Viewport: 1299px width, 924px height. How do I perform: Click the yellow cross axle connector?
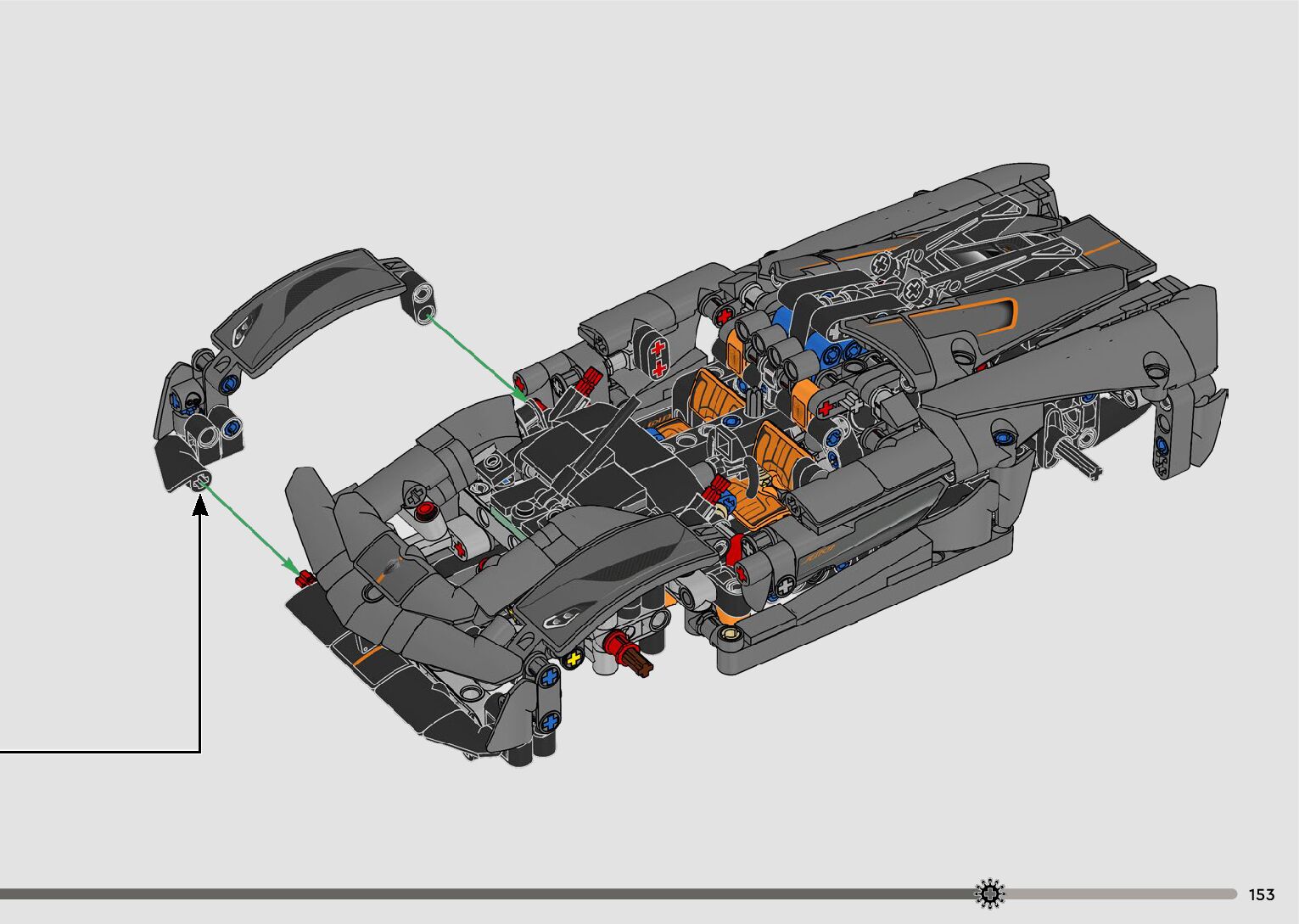click(x=573, y=659)
